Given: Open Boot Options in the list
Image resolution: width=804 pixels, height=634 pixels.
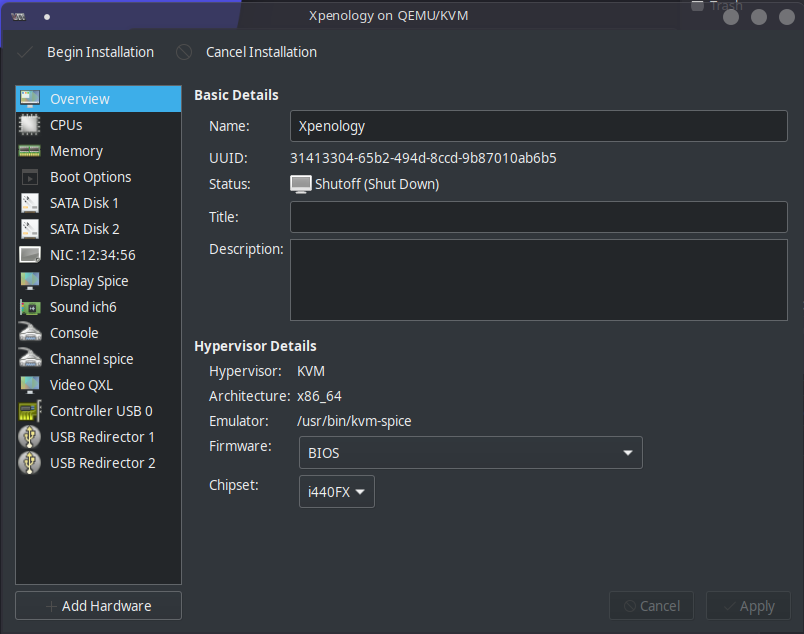Looking at the screenshot, I should tap(98, 177).
